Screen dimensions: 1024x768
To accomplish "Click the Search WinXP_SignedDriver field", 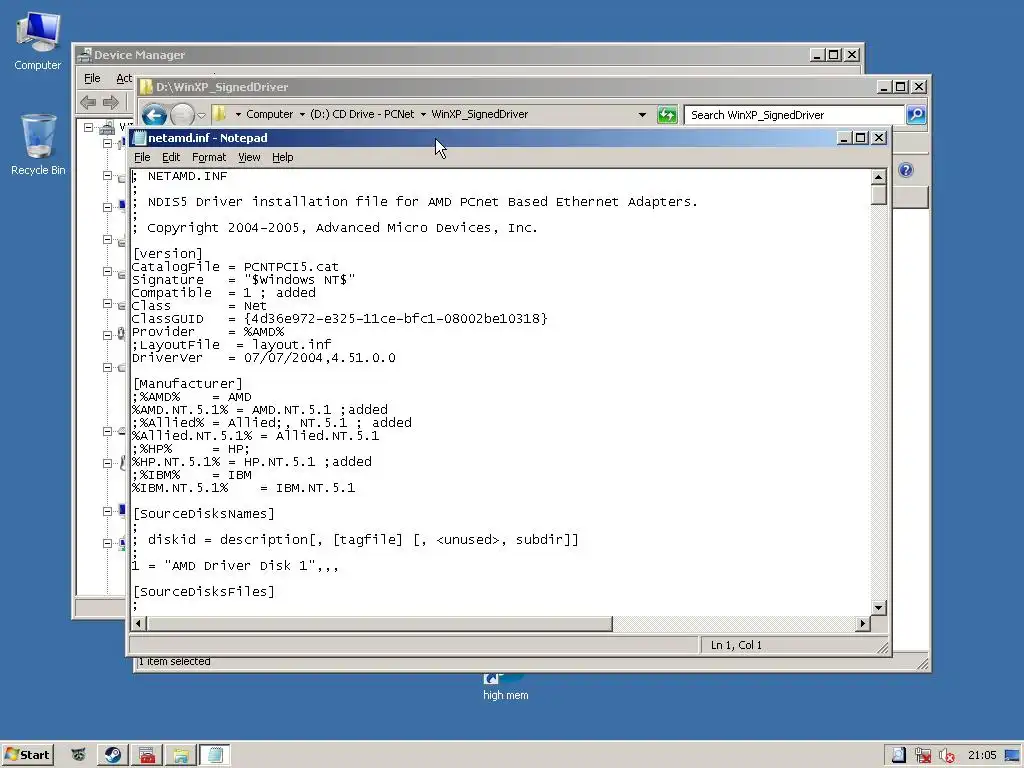I will [794, 115].
